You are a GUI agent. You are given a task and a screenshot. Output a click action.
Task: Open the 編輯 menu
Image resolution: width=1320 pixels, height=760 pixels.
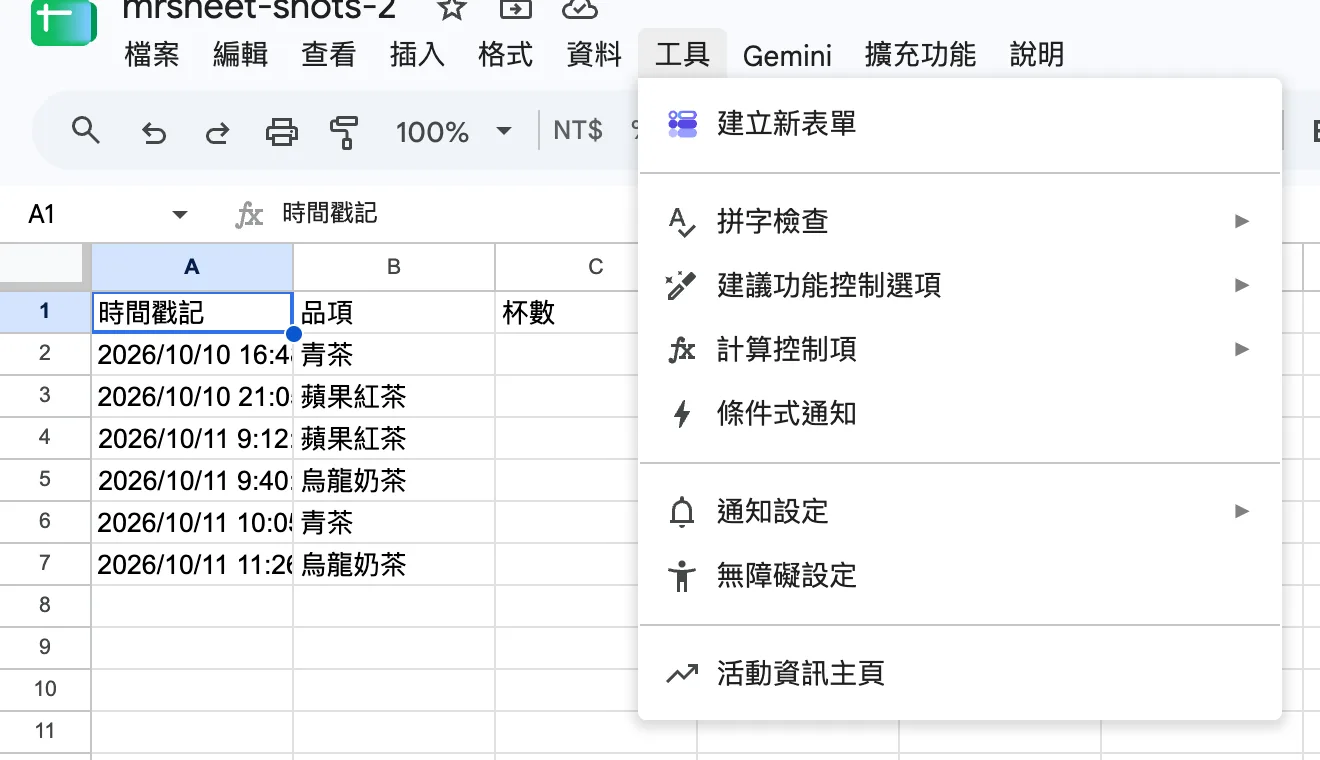(x=241, y=54)
